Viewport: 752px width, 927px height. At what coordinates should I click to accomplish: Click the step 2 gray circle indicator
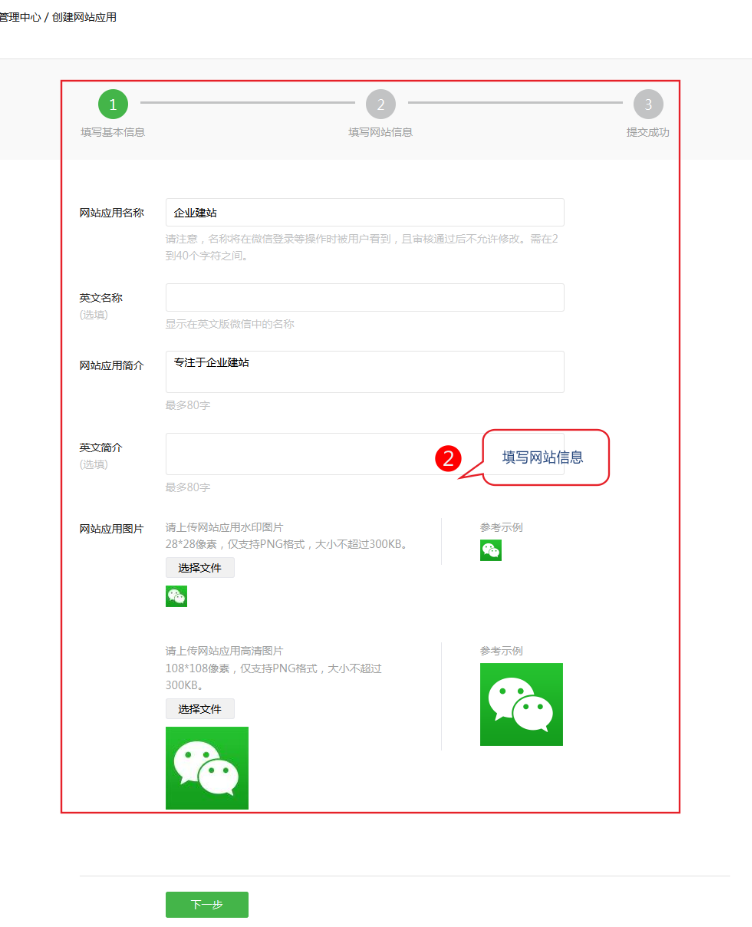[x=380, y=104]
